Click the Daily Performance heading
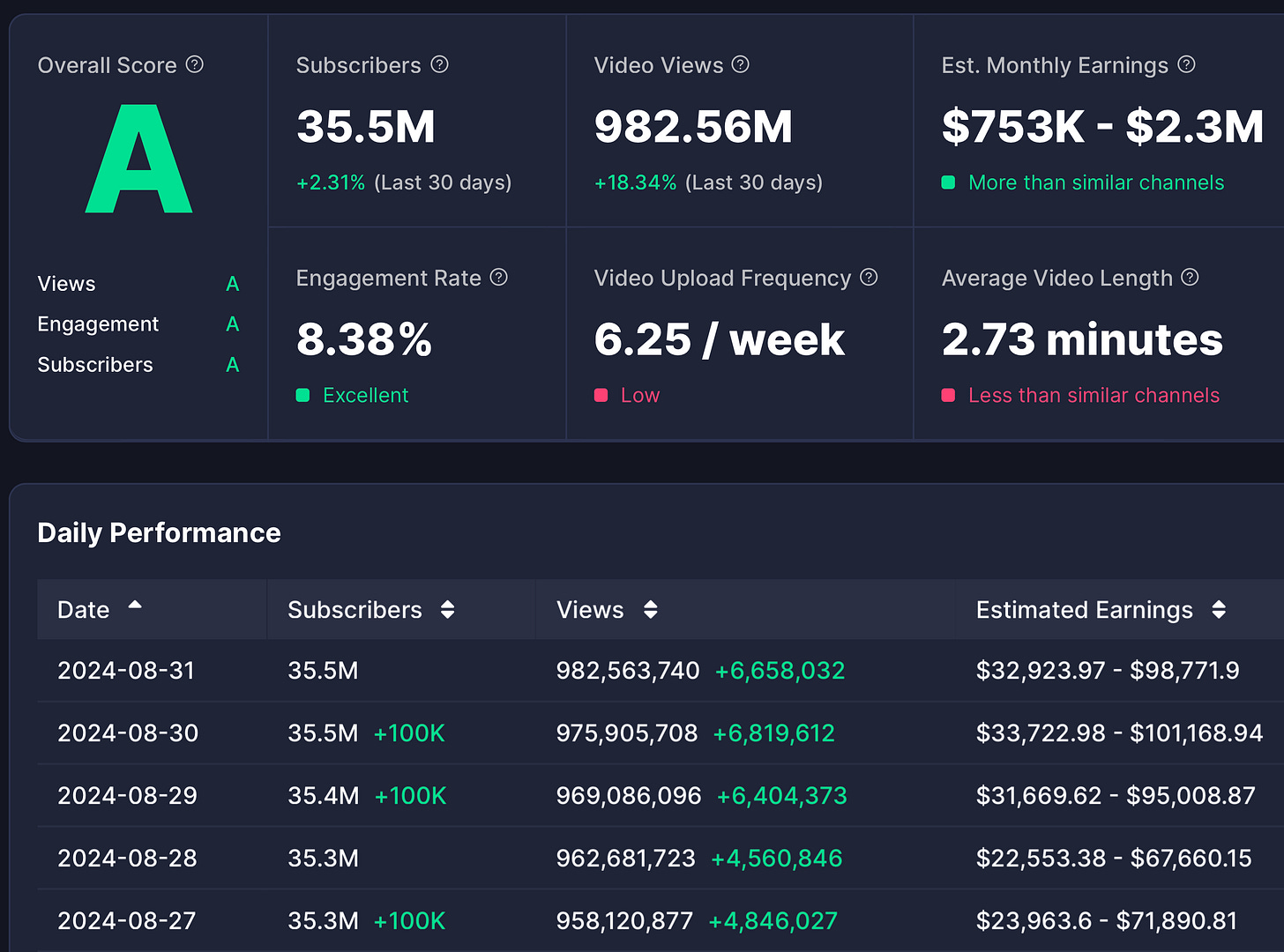 [159, 533]
